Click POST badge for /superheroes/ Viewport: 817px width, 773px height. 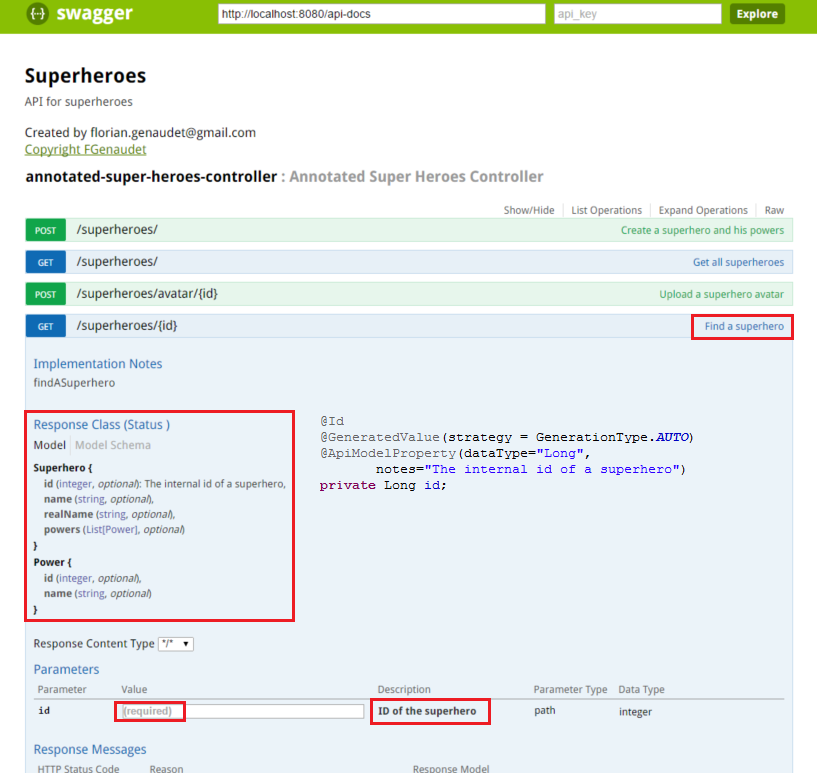tap(45, 230)
